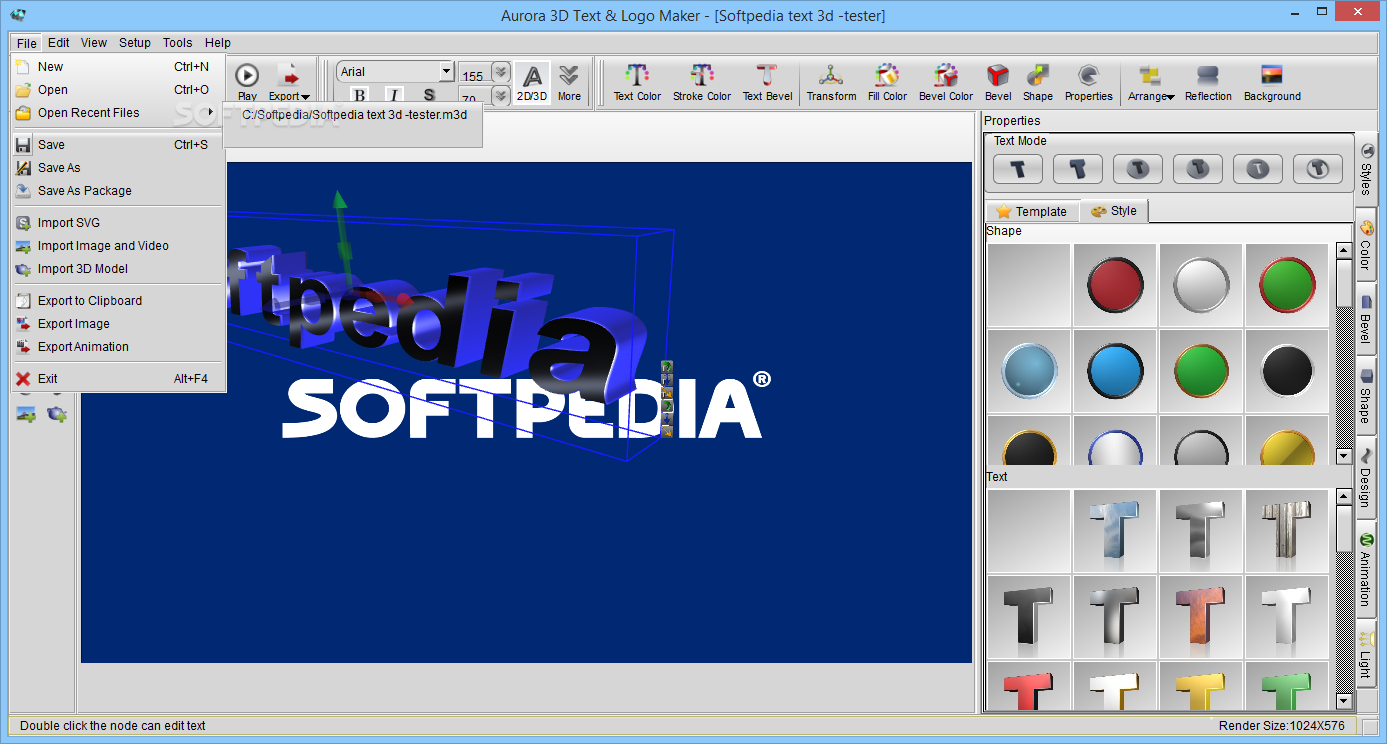
Task: Apply the red T text style
Action: point(1029,686)
